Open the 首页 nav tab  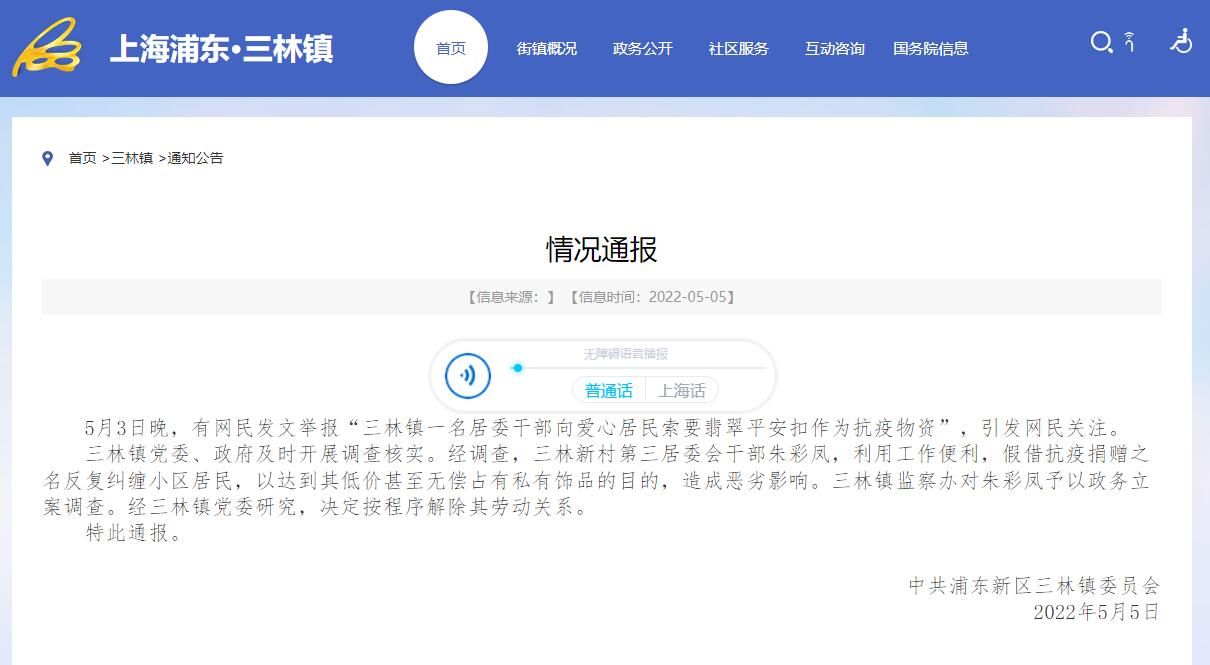(451, 48)
